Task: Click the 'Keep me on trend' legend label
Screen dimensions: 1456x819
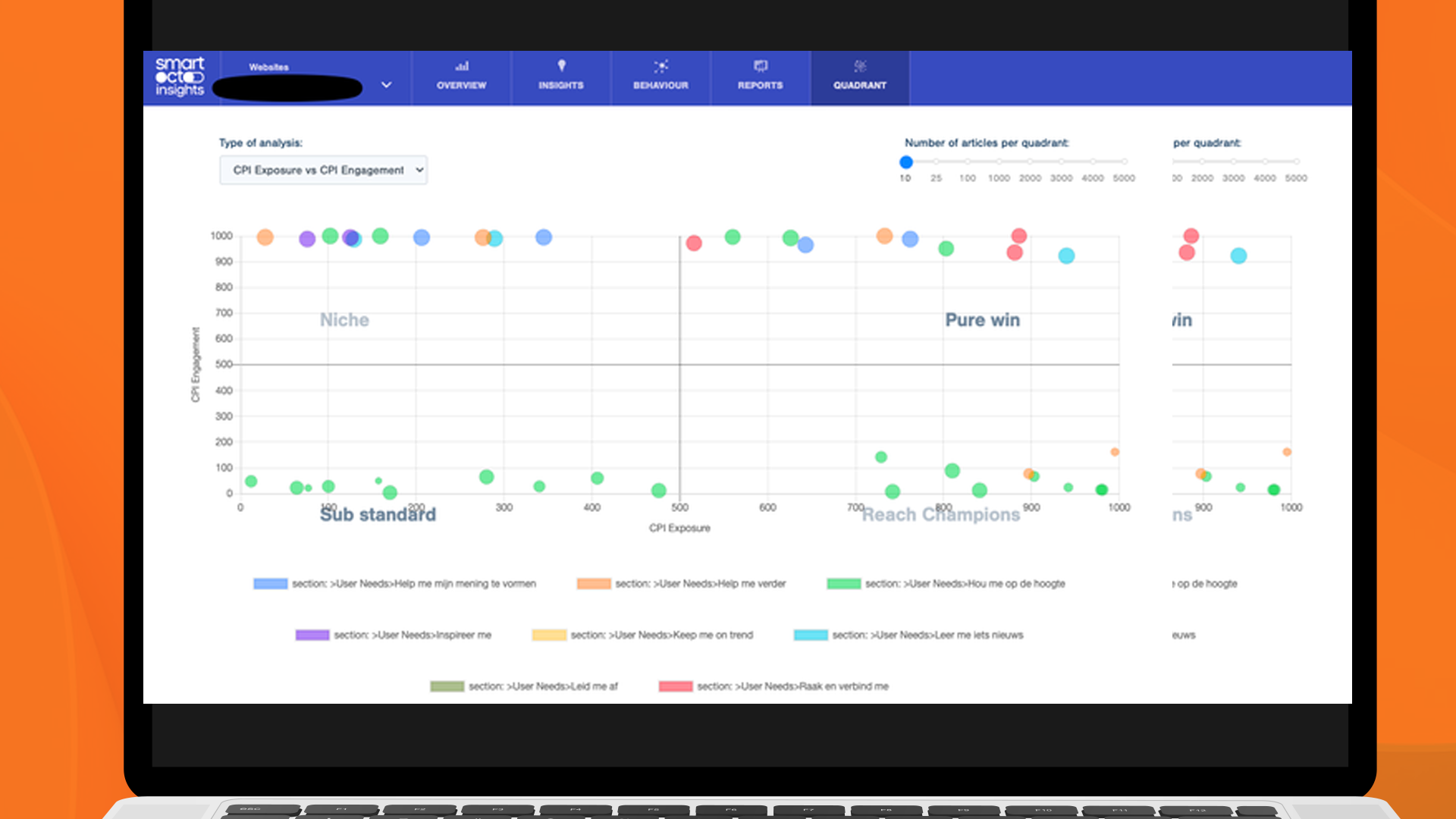Action: tap(661, 635)
